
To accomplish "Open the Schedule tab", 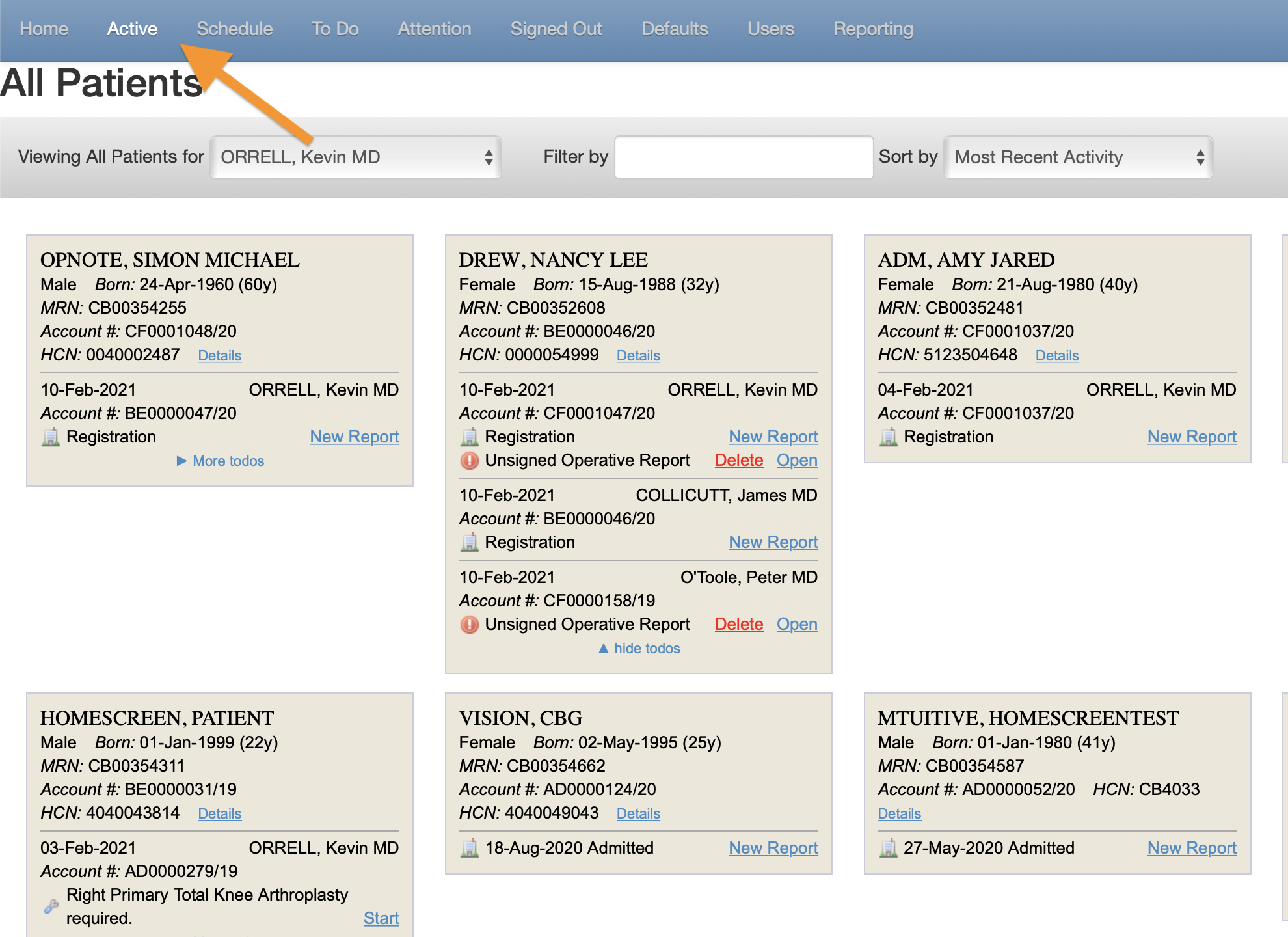I will [x=234, y=29].
